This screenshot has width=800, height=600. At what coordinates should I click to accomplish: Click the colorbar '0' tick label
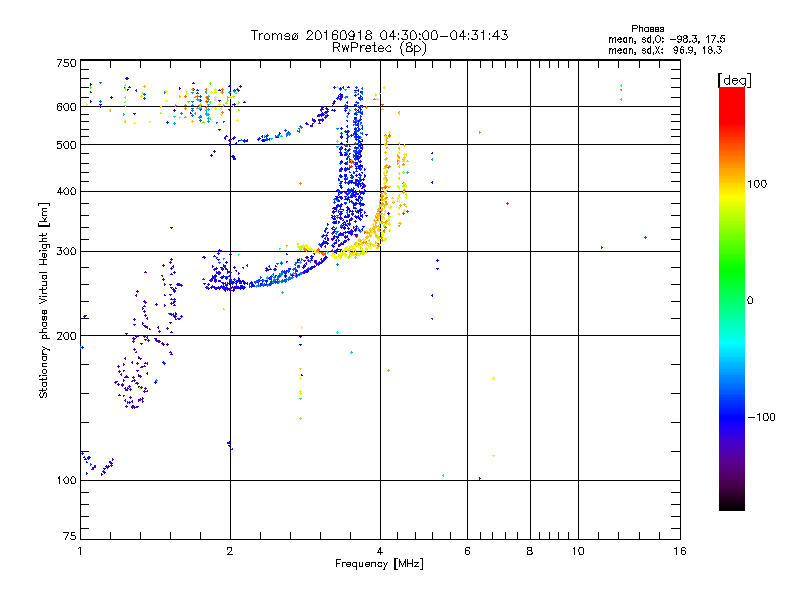750,301
